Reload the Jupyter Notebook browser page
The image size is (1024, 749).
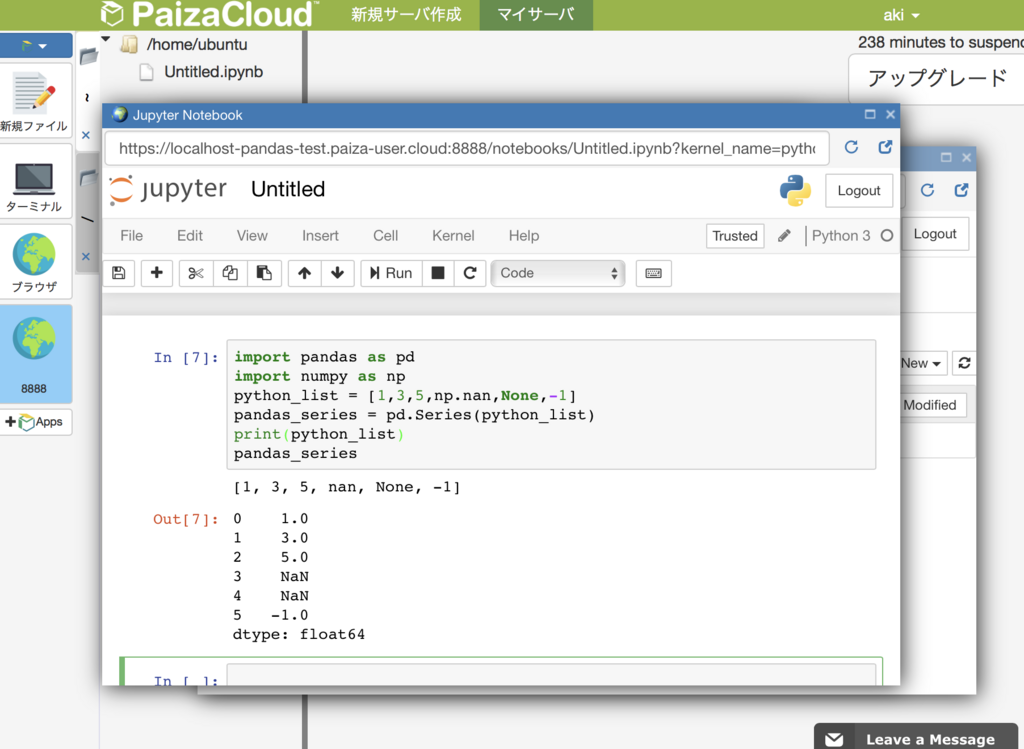[x=851, y=148]
